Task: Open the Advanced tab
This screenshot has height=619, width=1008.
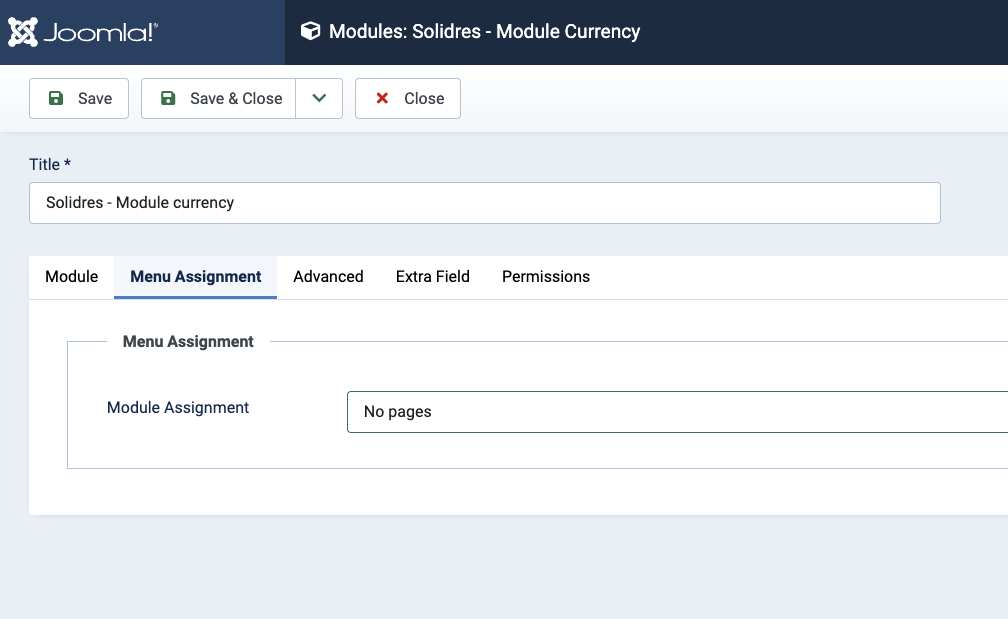Action: [x=328, y=277]
